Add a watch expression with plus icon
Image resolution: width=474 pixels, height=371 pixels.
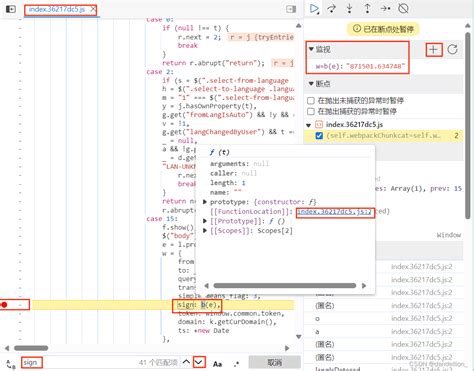click(433, 50)
